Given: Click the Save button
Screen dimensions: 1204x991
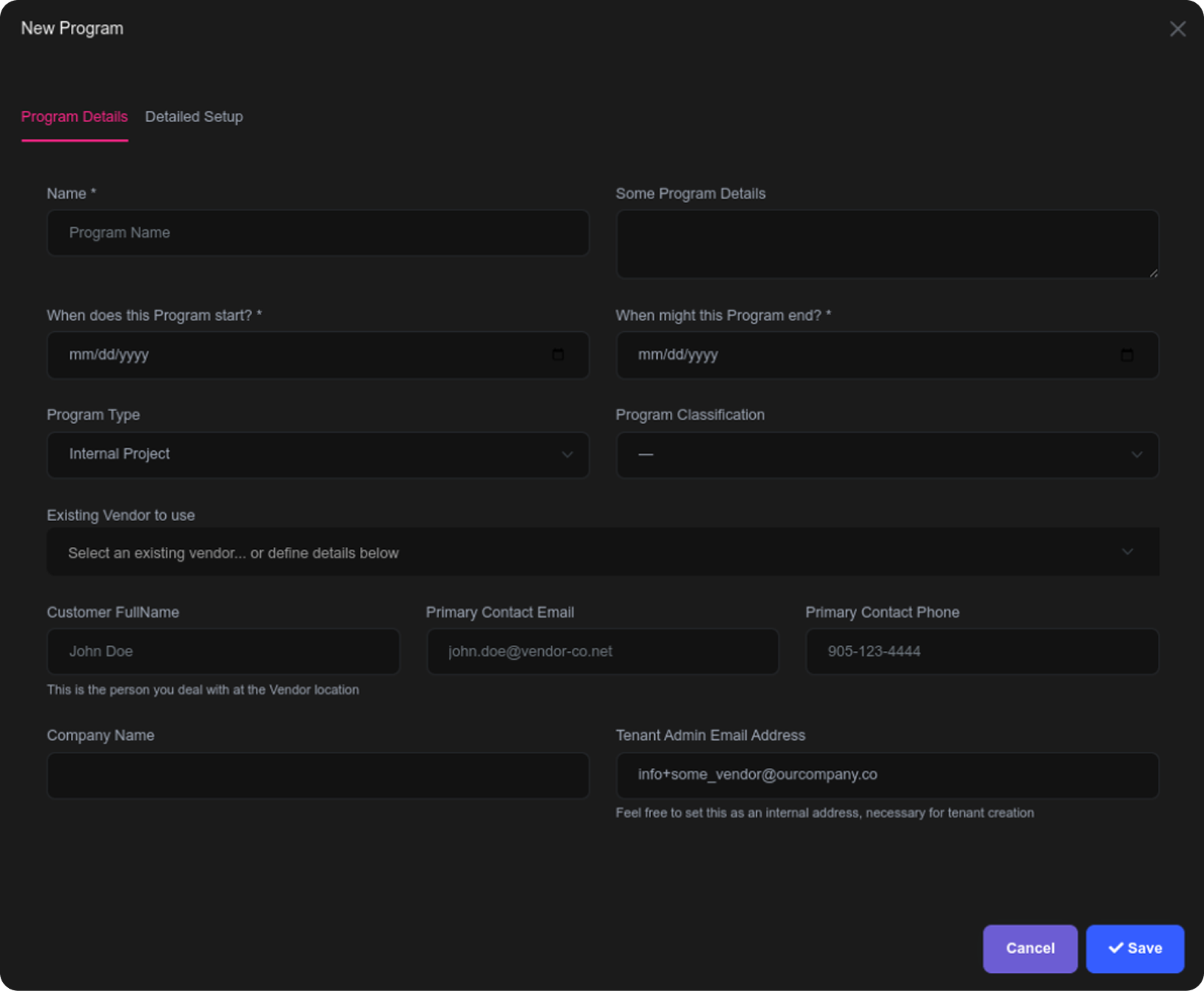Looking at the screenshot, I should [1135, 949].
